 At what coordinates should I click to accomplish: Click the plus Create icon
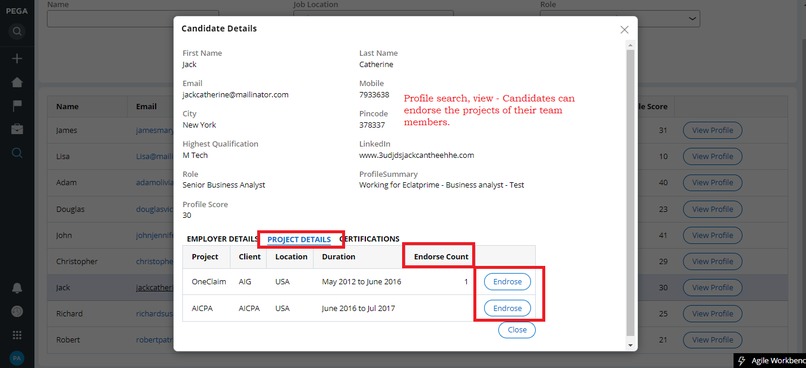tap(17, 59)
